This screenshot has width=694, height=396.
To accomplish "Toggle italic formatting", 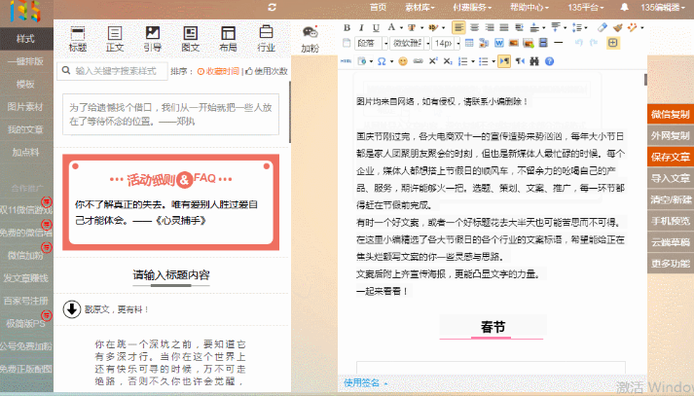I will pyautogui.click(x=361, y=27).
